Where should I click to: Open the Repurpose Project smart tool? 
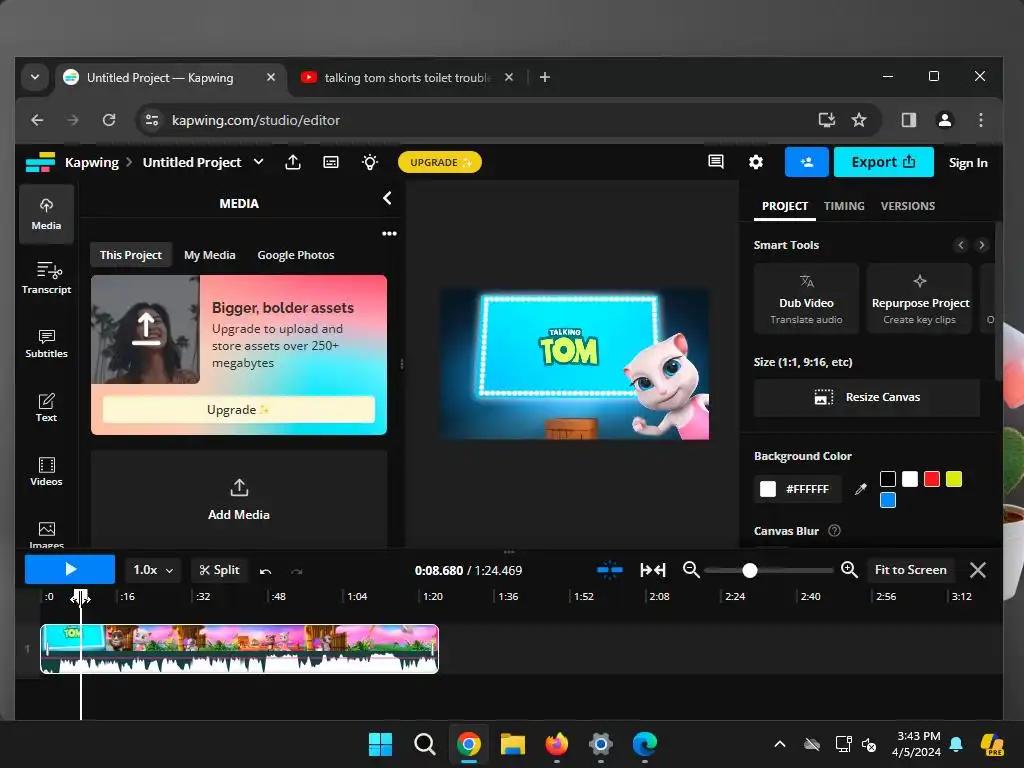coord(920,299)
